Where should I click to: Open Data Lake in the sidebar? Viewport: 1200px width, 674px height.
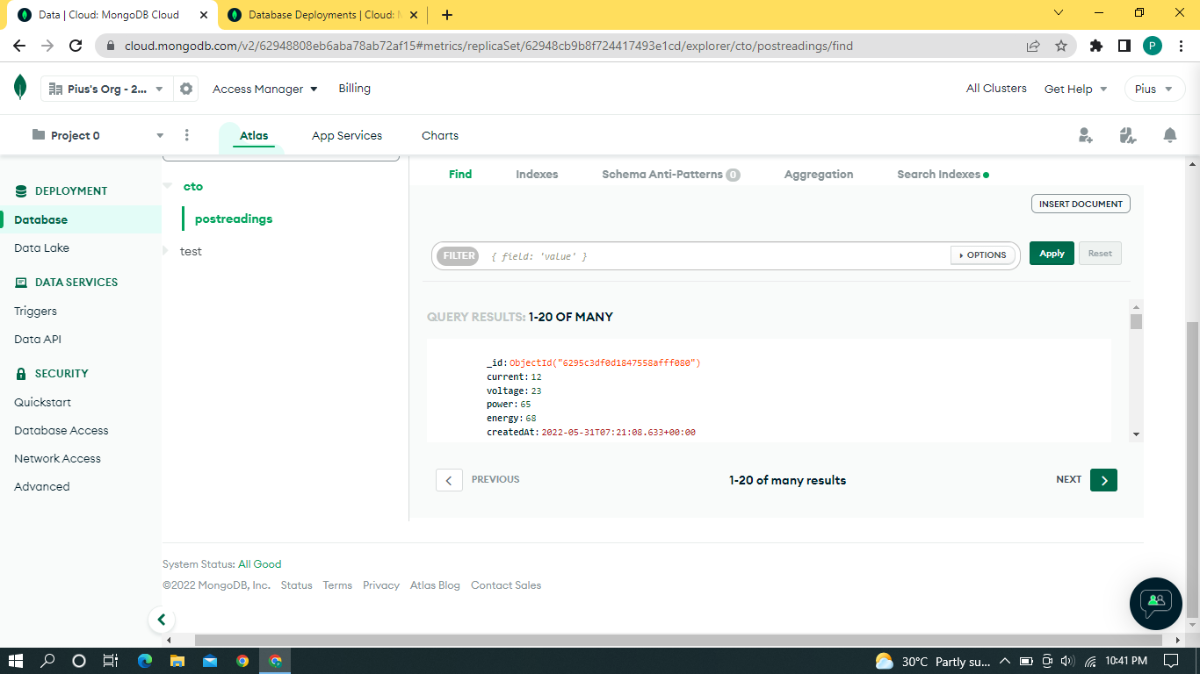tap(42, 248)
